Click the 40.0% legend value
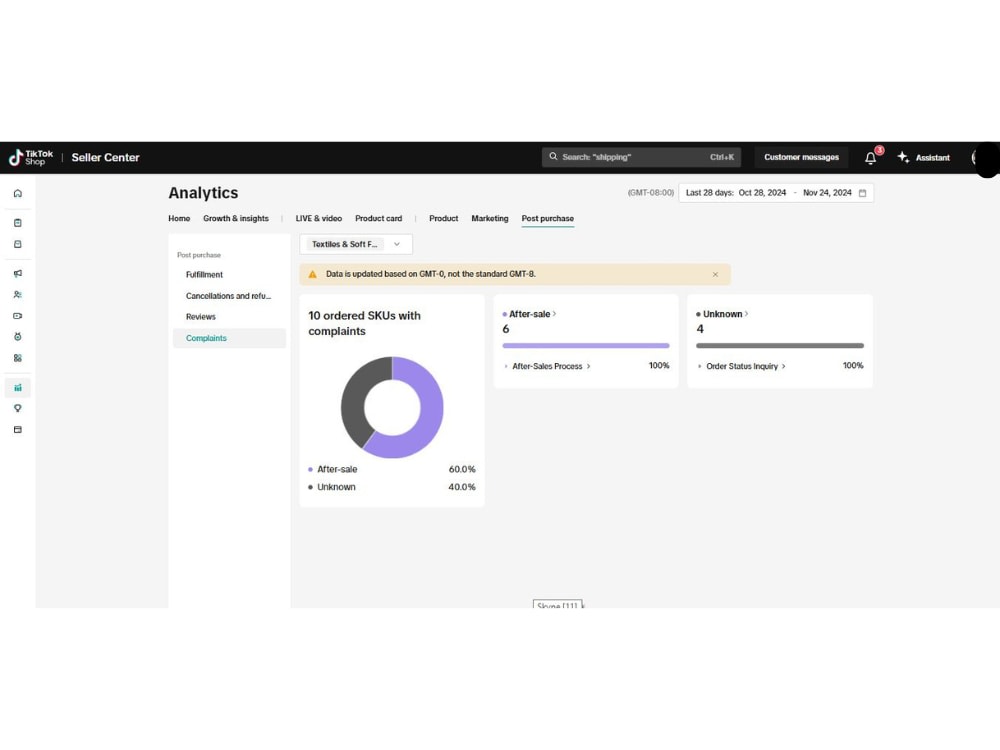The image size is (1000, 750). [462, 487]
